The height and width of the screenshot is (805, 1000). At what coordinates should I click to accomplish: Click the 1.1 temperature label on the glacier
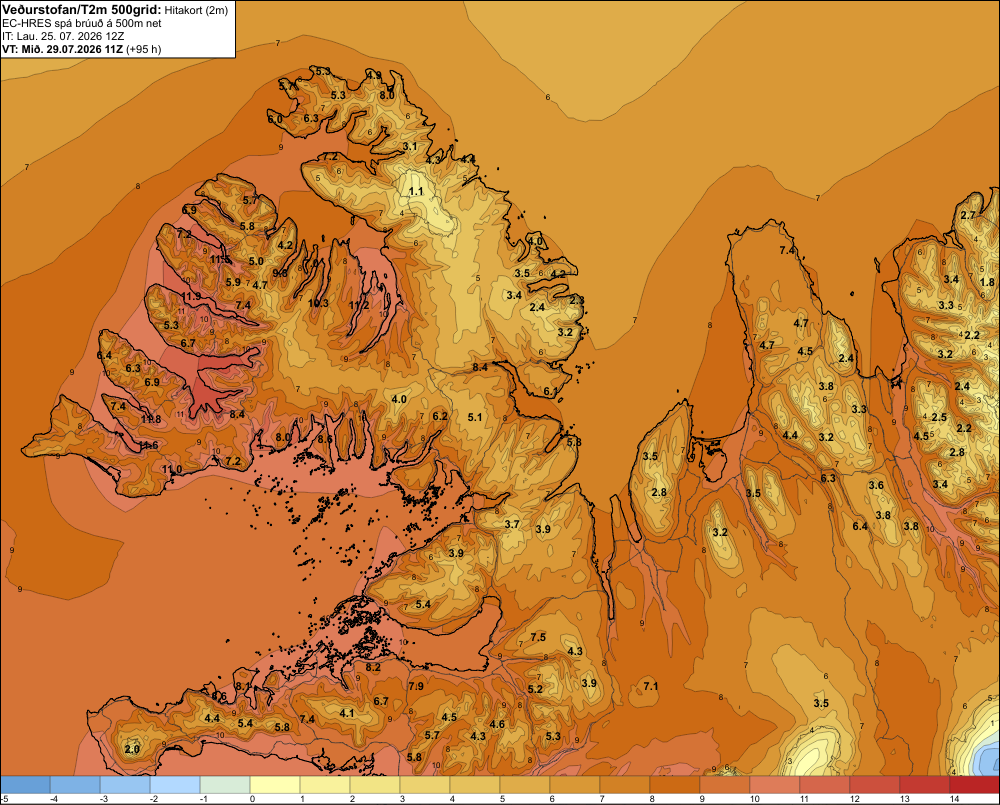[x=416, y=191]
